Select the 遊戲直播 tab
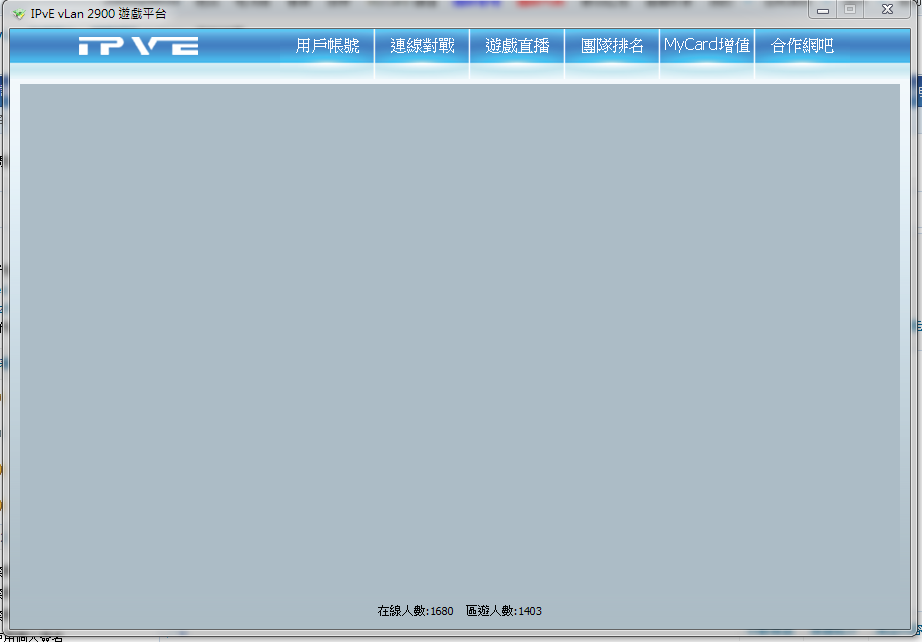 517,46
